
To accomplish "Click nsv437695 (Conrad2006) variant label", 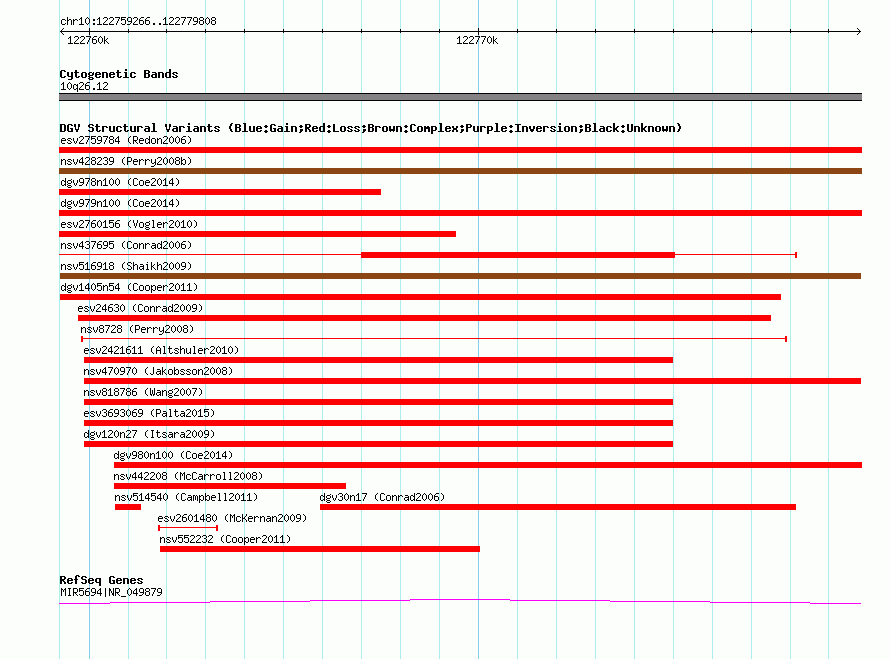I will pos(126,245).
